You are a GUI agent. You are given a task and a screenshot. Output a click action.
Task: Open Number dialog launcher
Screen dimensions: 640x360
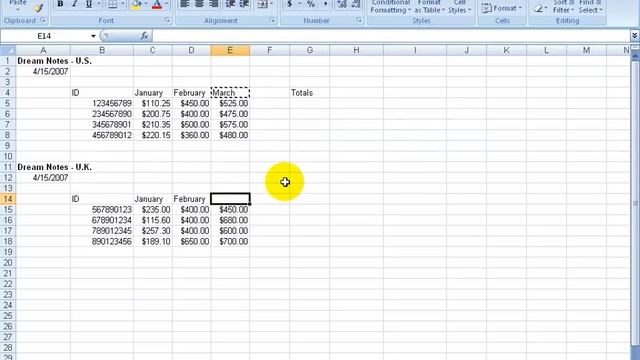click(359, 20)
